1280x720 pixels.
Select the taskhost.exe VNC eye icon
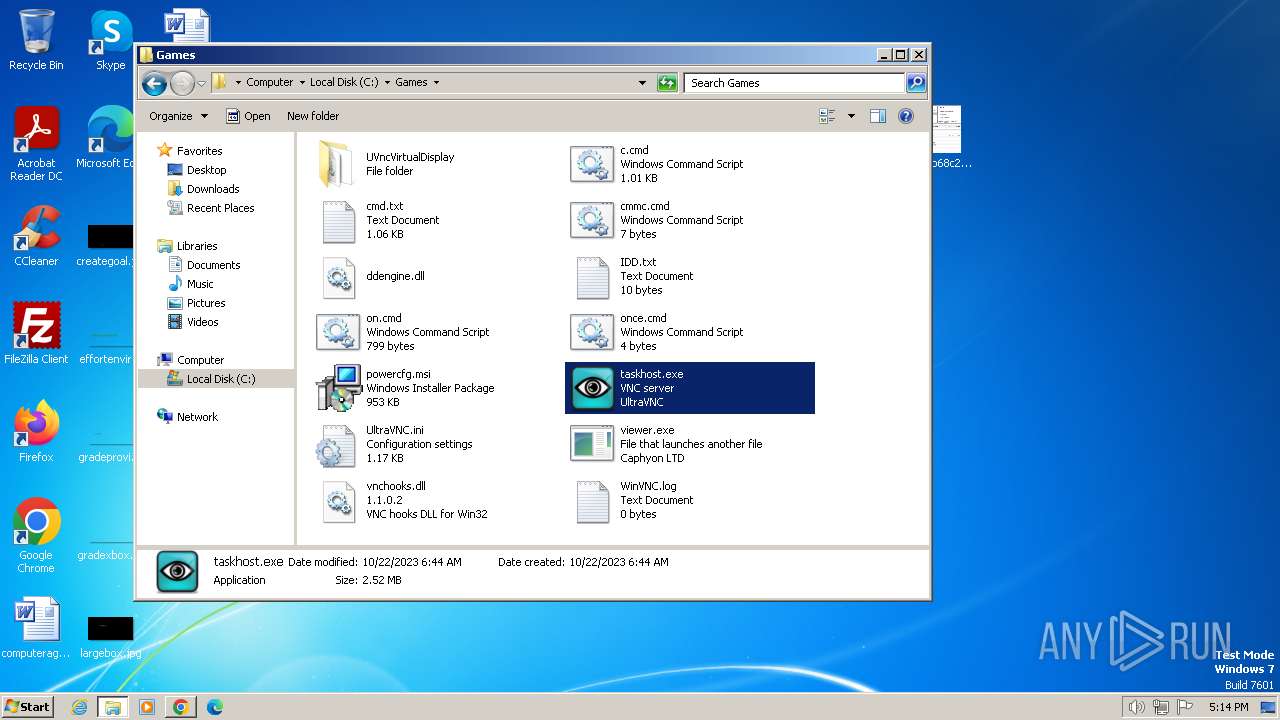592,388
